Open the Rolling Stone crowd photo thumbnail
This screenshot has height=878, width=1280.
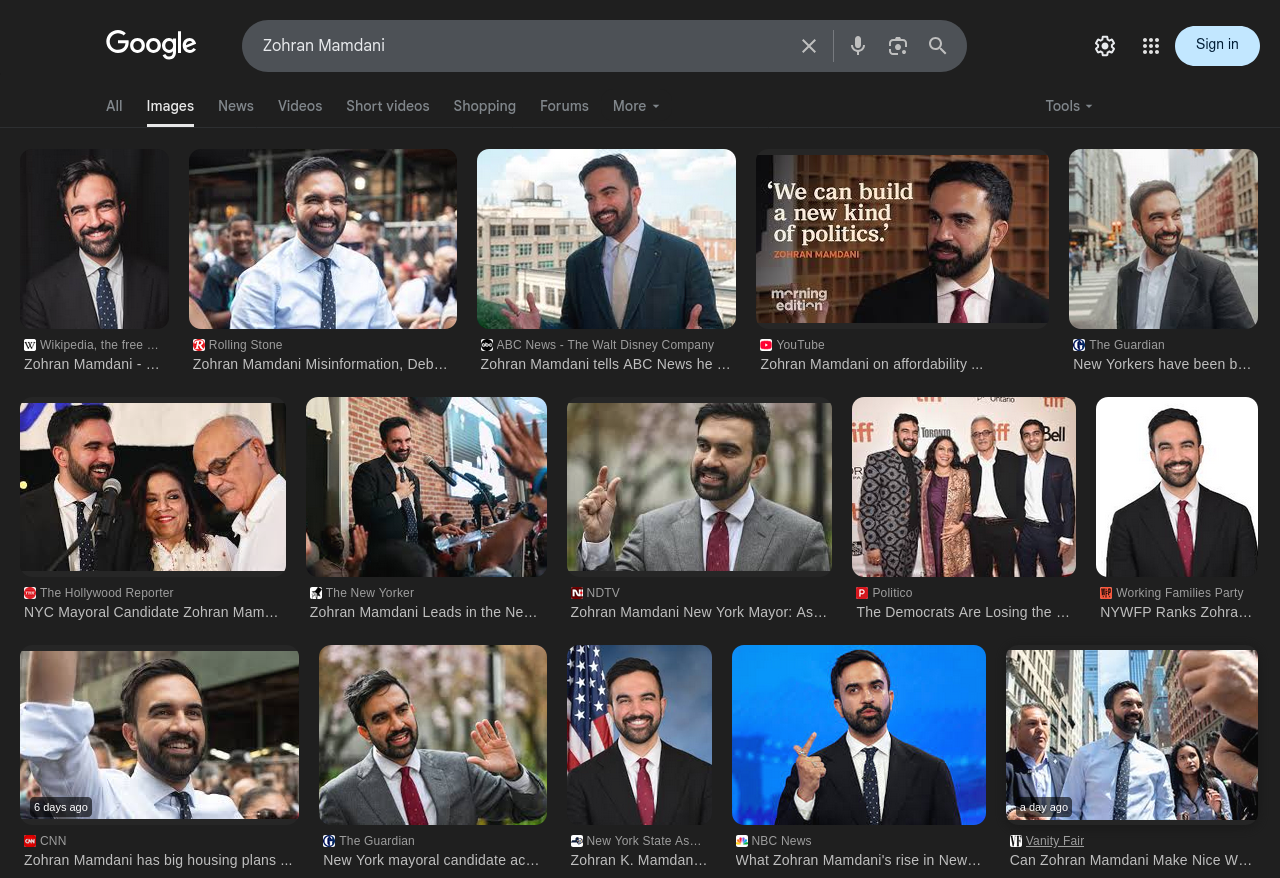(x=323, y=239)
